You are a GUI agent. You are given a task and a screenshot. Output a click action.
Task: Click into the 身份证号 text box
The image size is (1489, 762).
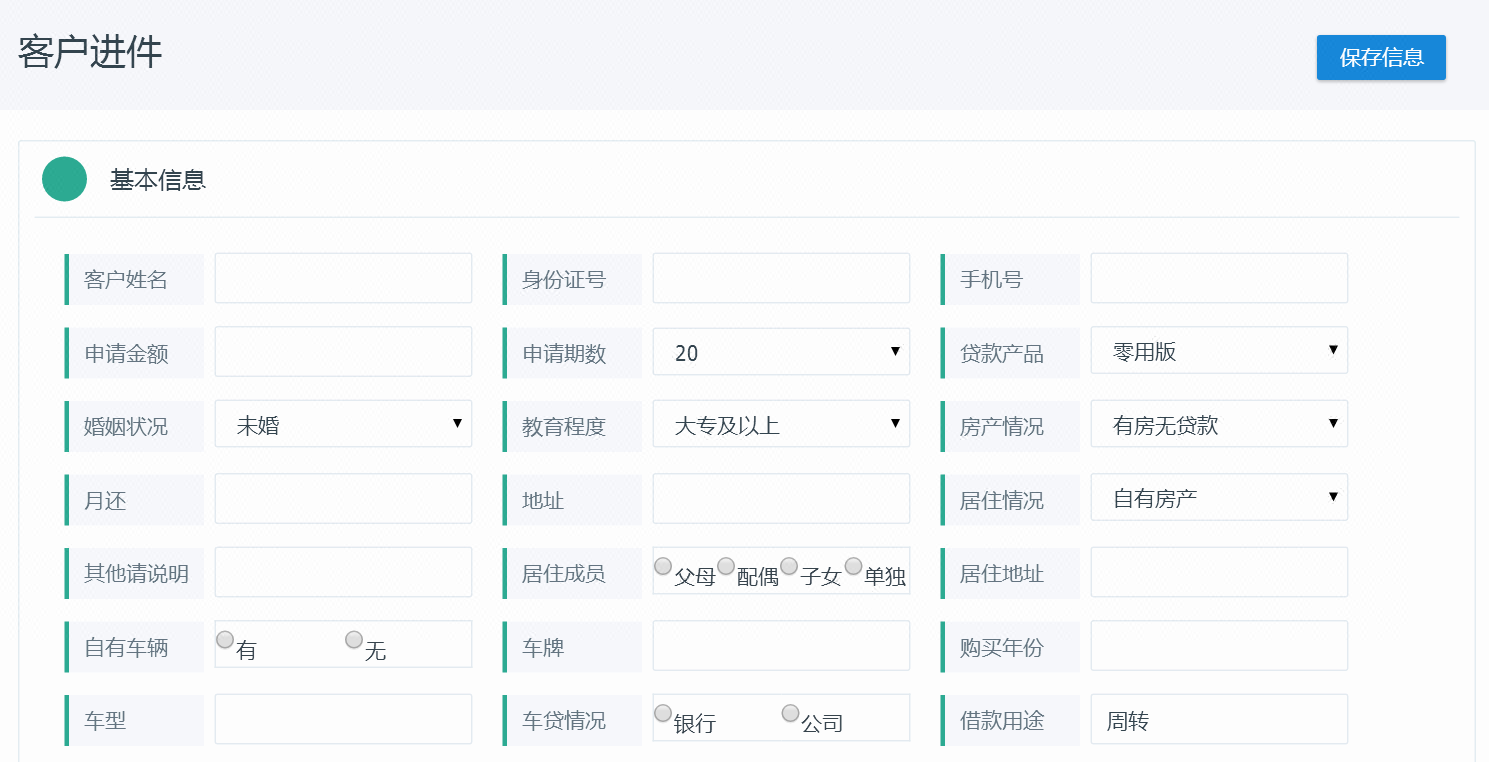point(781,278)
